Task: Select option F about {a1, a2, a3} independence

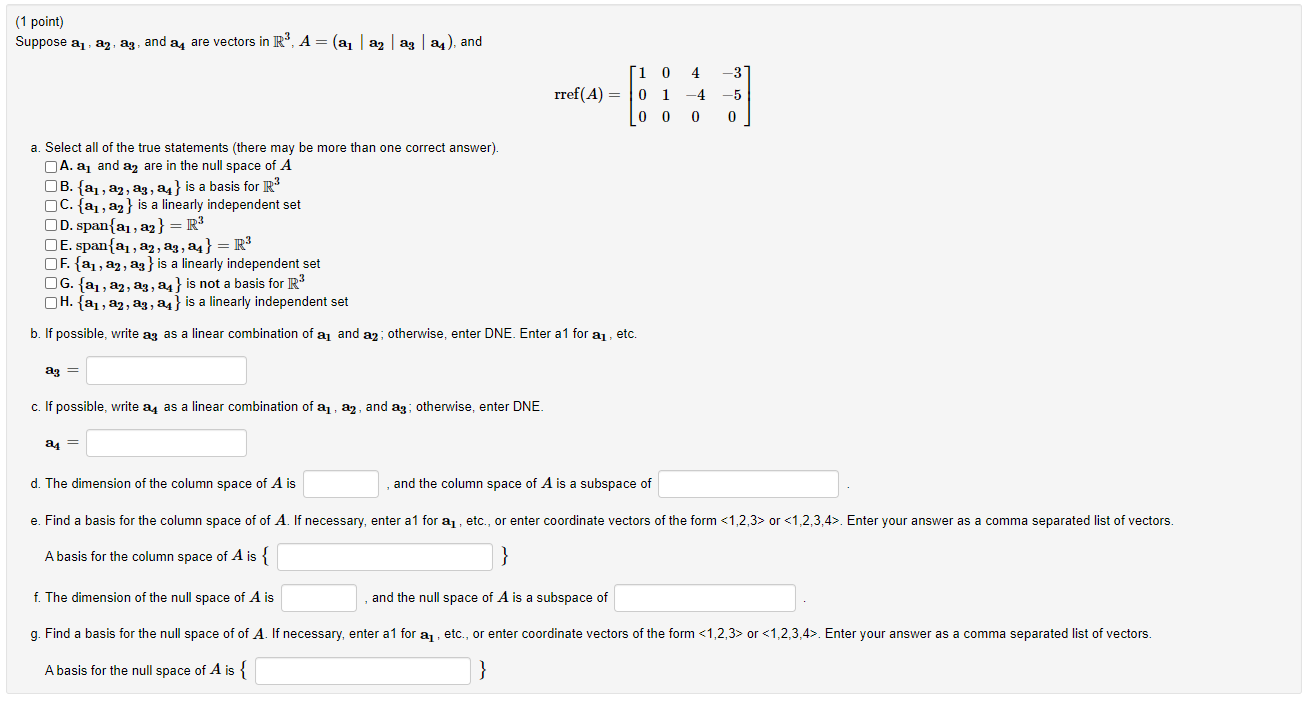Action: pyautogui.click(x=49, y=263)
